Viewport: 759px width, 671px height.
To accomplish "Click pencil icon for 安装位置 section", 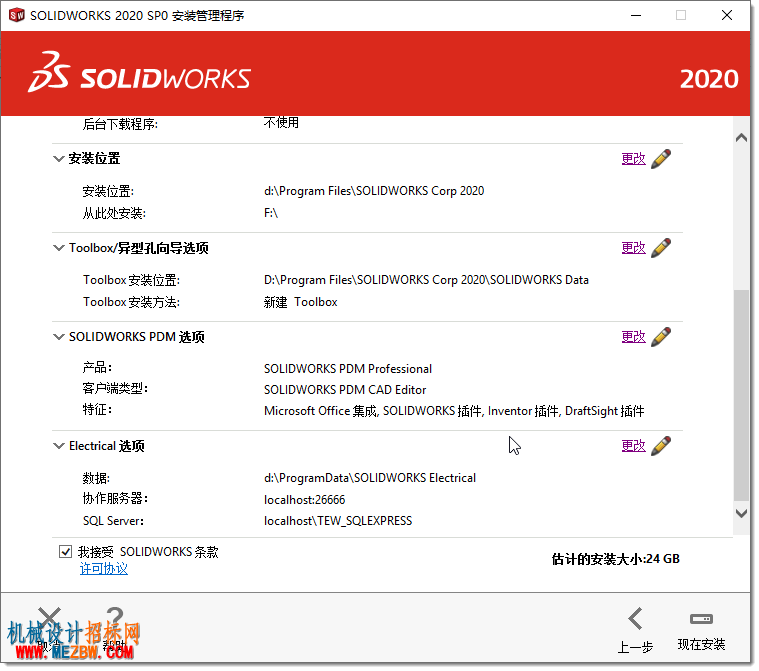I will 661,159.
